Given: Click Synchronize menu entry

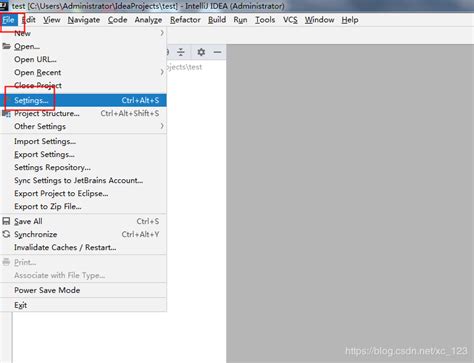Looking at the screenshot, I should coord(83,234).
